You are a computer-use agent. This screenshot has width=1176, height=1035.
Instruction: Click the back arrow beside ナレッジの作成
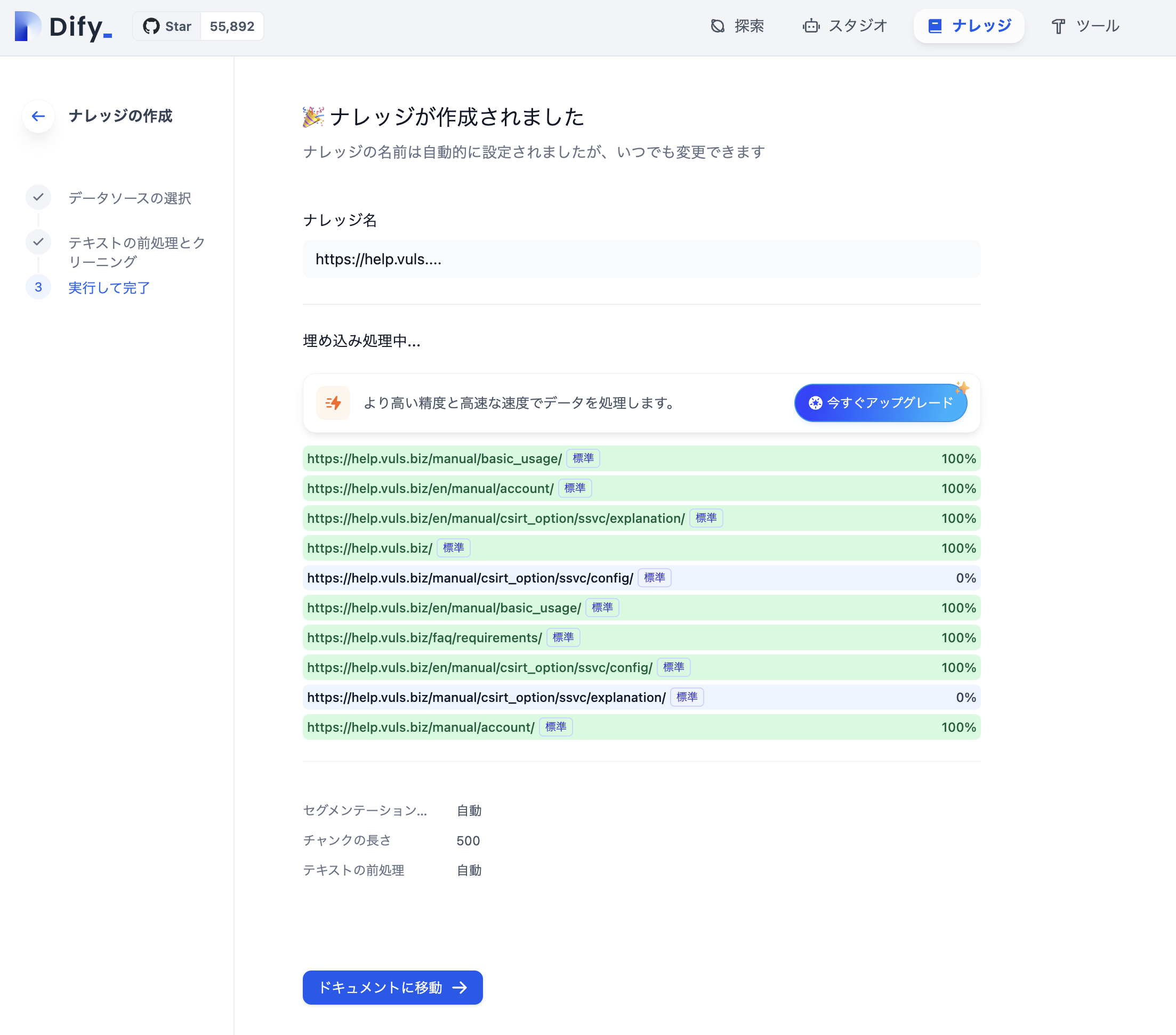tap(38, 116)
